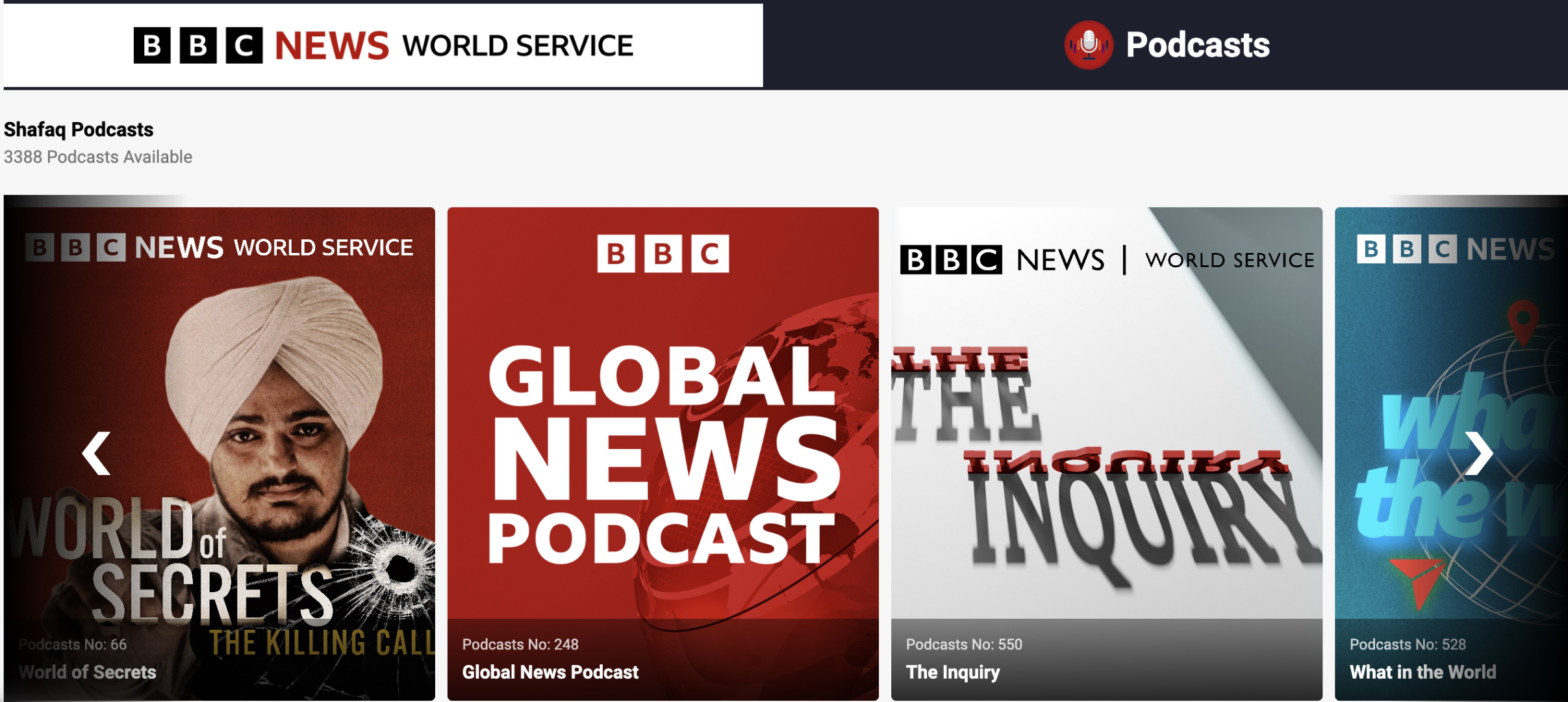Click the Shafaq Podcasts heading
The image size is (1568, 702).
point(79,129)
